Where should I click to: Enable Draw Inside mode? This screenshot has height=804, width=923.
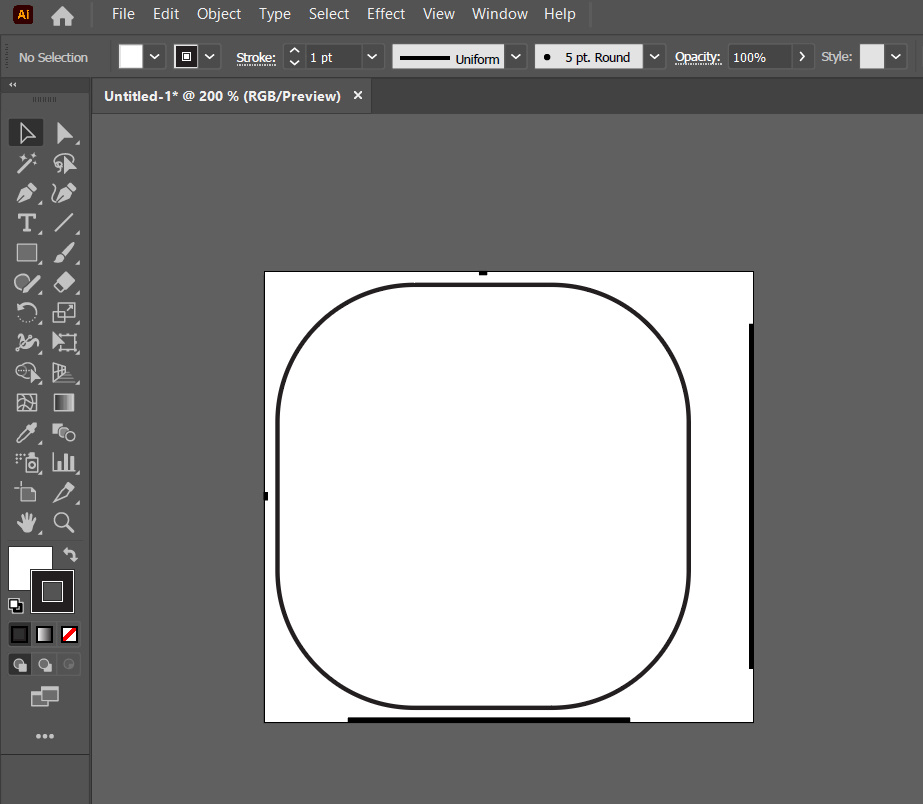tap(69, 665)
